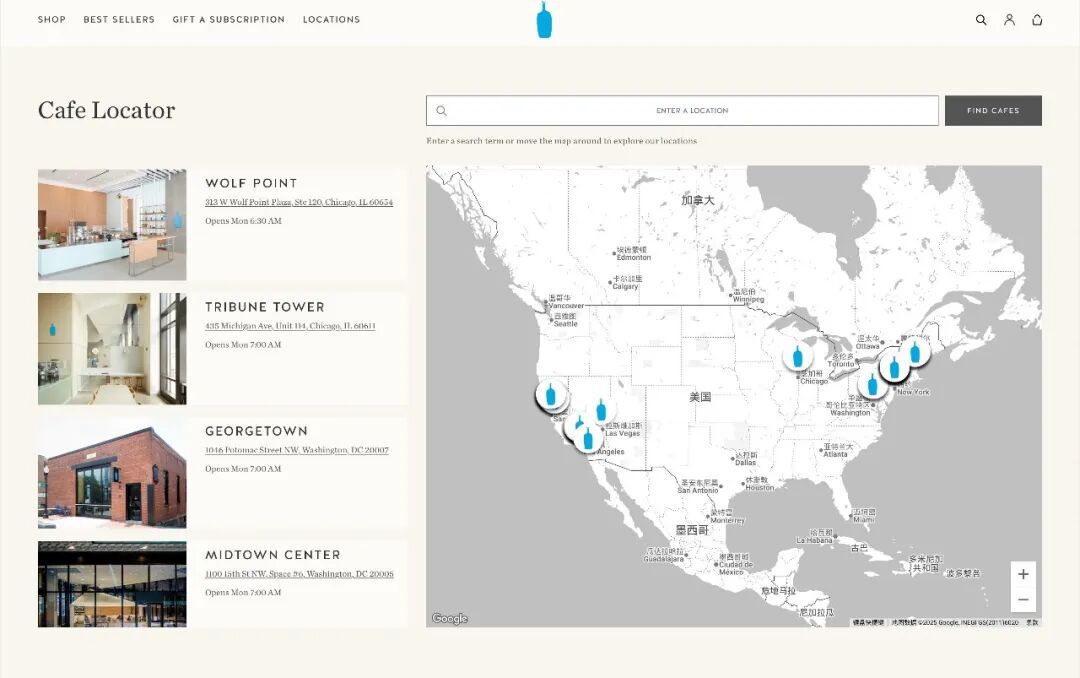Focus the Enter a Location search field

691,111
